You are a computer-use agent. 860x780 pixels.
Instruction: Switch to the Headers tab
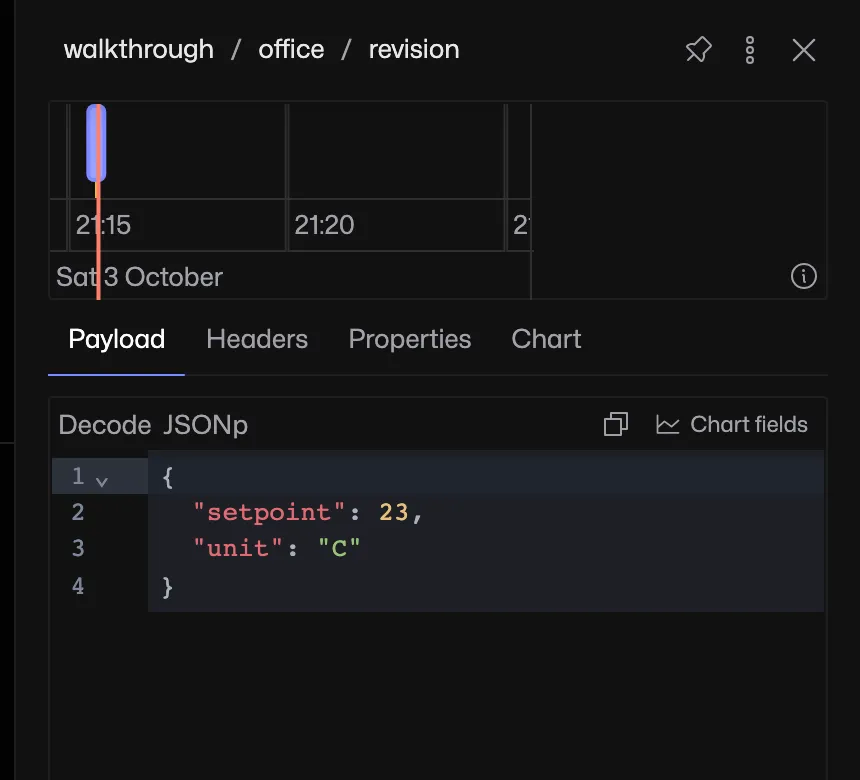[257, 339]
